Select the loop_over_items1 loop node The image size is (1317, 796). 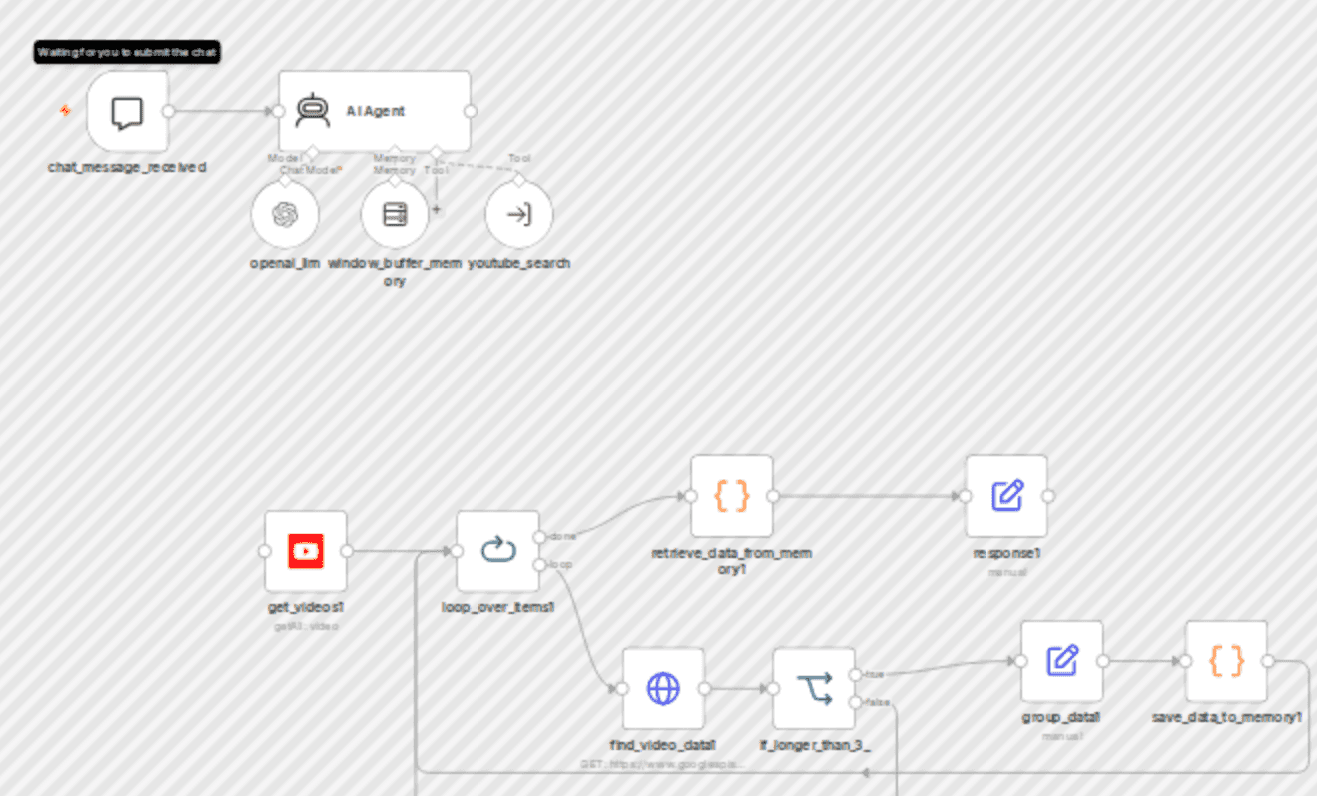498,551
